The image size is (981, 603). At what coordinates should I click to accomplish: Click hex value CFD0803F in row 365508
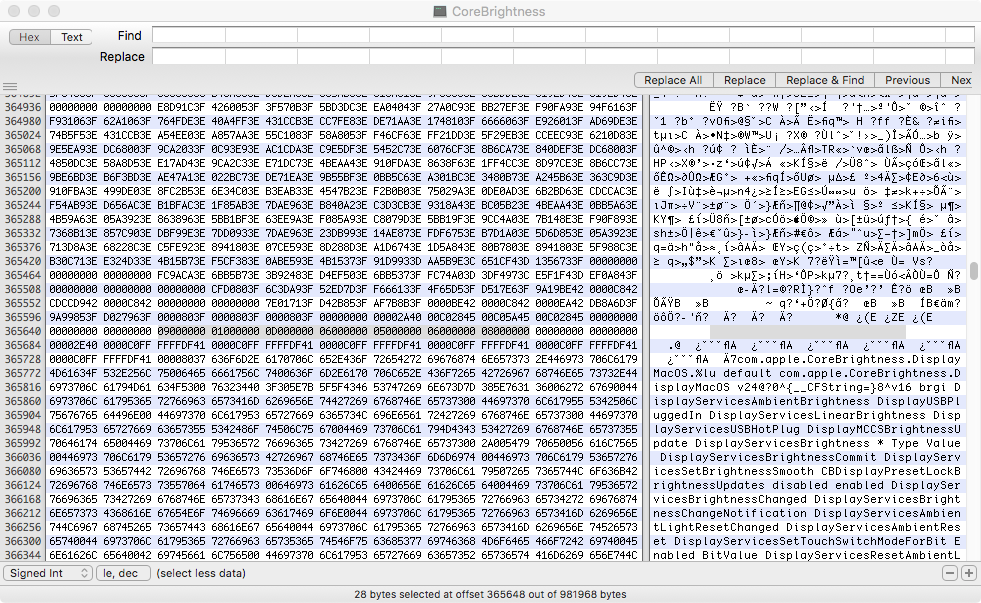pyautogui.click(x=235, y=289)
